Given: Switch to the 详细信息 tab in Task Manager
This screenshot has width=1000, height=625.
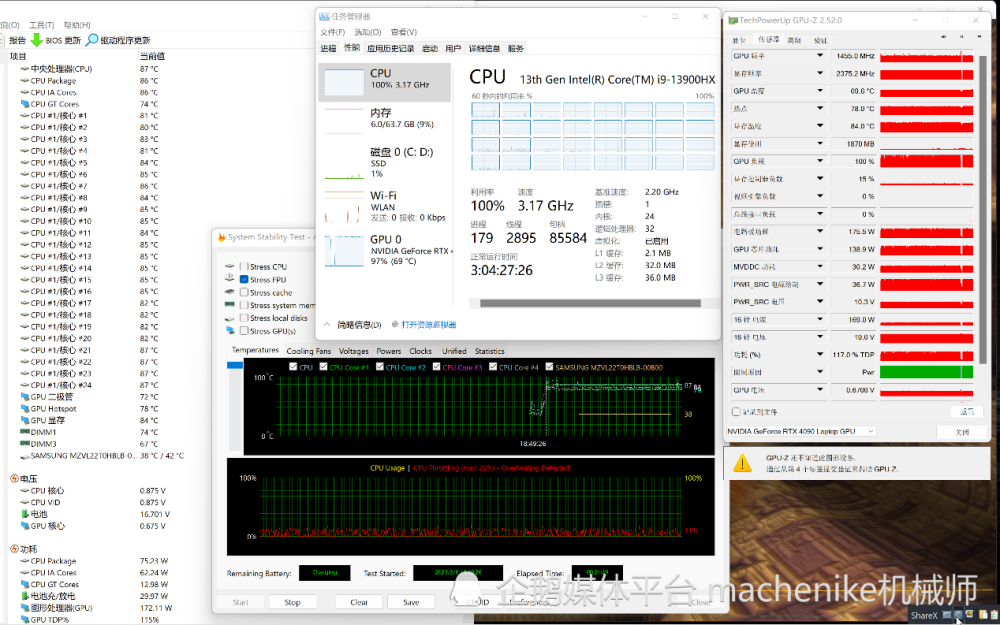Looking at the screenshot, I should (x=484, y=48).
